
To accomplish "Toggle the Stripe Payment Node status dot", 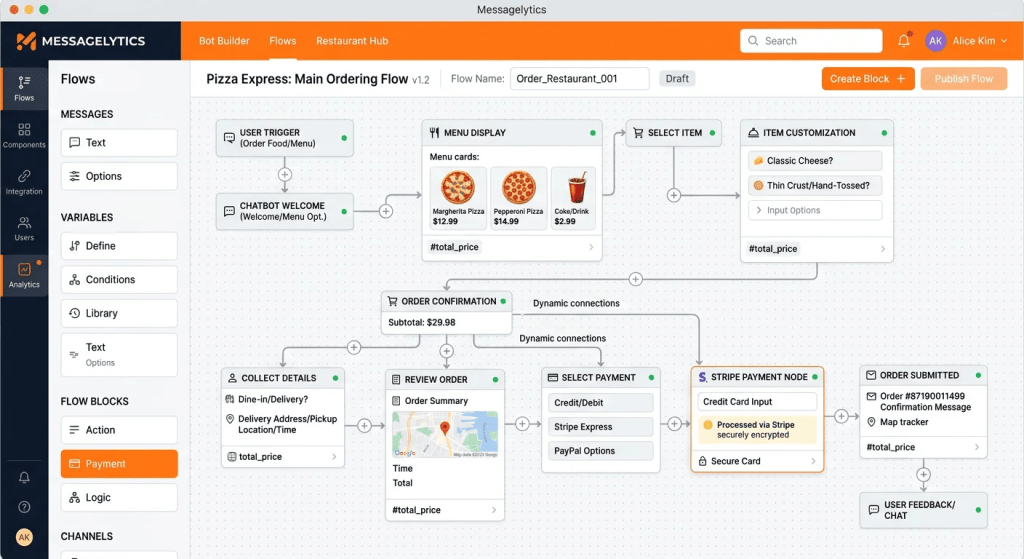I will (816, 377).
